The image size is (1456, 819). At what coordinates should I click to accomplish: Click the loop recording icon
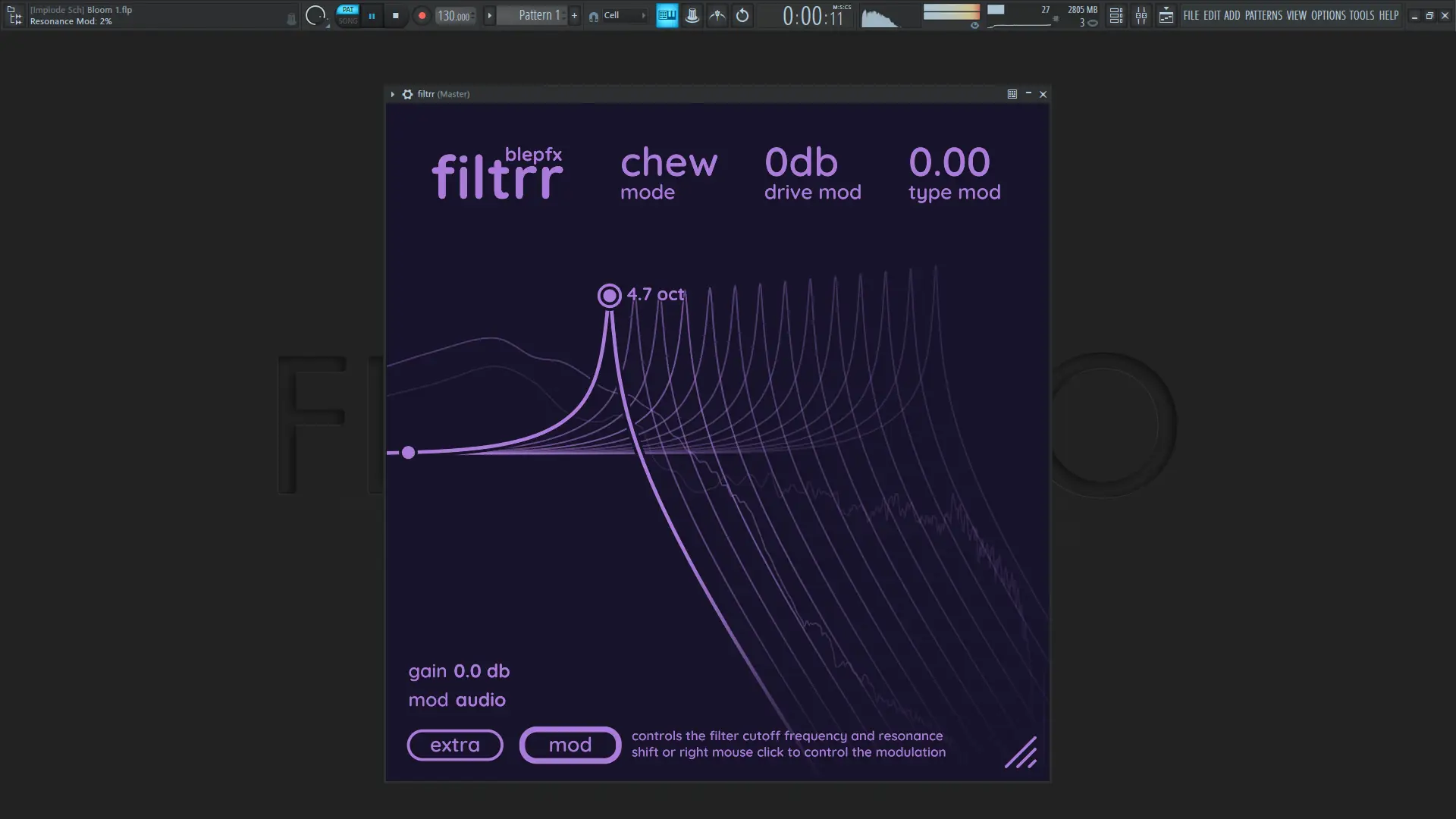[x=742, y=15]
